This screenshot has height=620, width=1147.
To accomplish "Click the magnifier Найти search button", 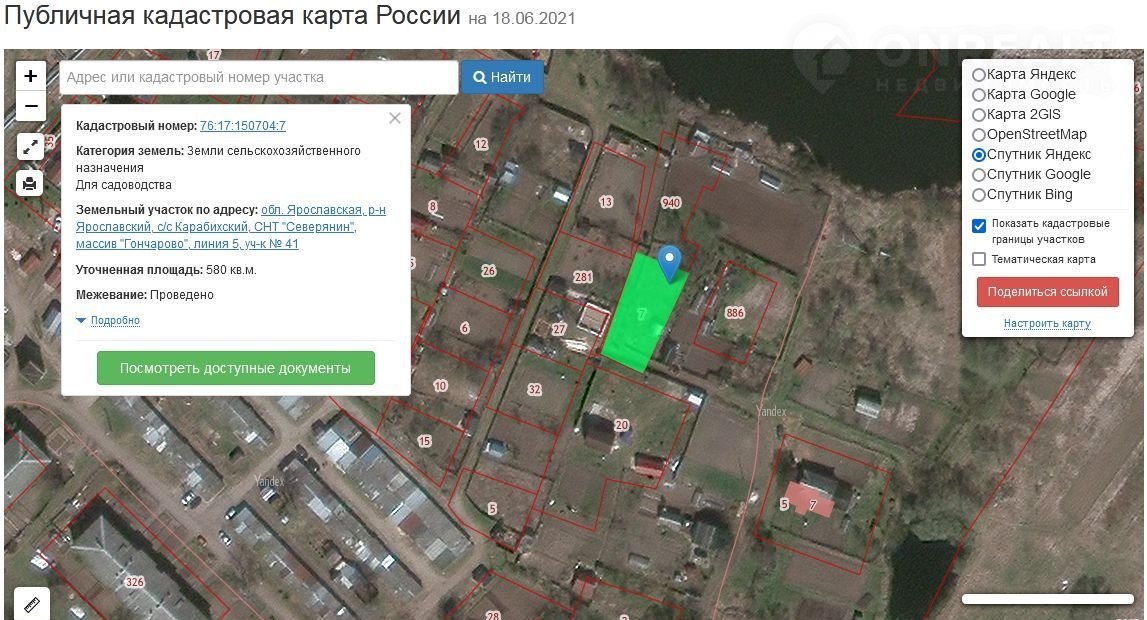I will 502,77.
